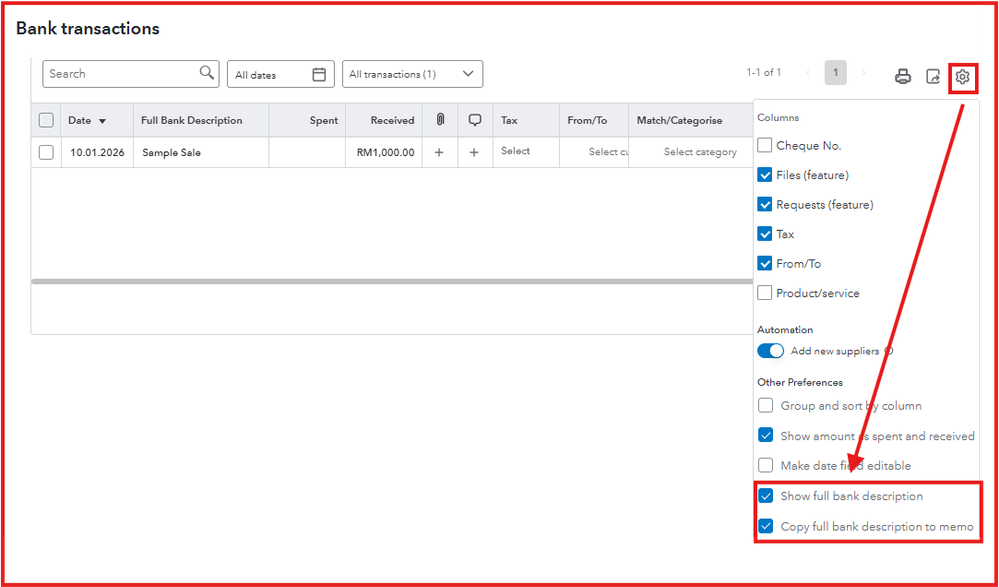
Task: Click the info icon beside Add new suppliers
Action: pos(889,351)
